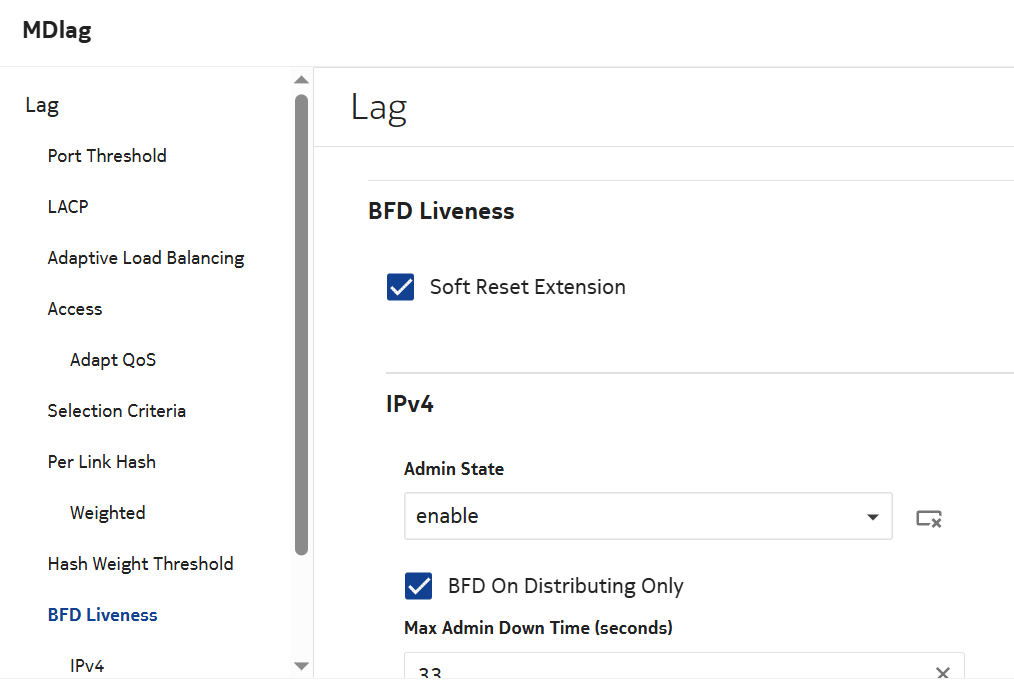This screenshot has width=1014, height=688.
Task: Open Weighted sub-item
Action: click(x=107, y=513)
